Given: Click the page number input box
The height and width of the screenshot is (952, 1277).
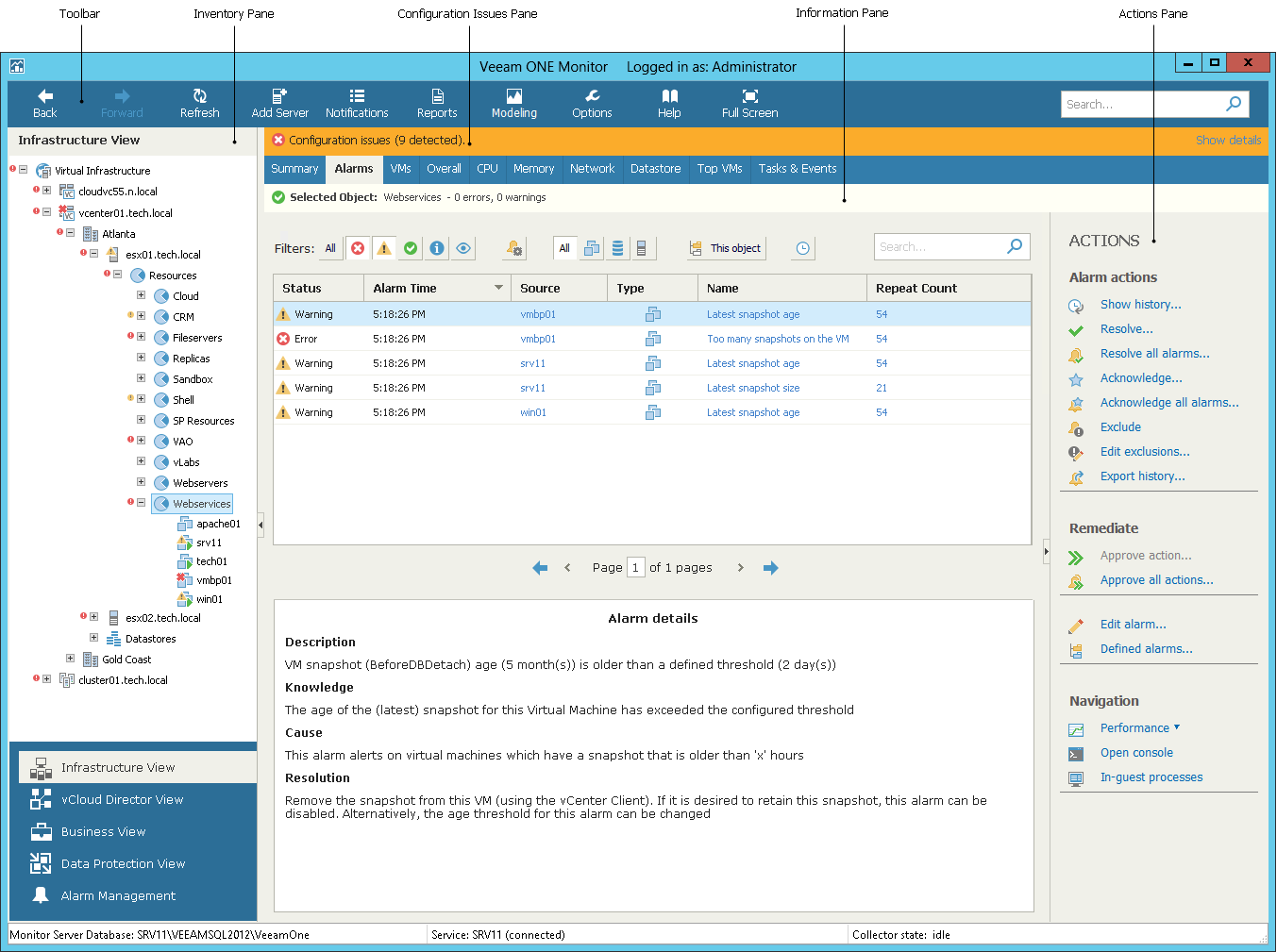Looking at the screenshot, I should pos(636,567).
